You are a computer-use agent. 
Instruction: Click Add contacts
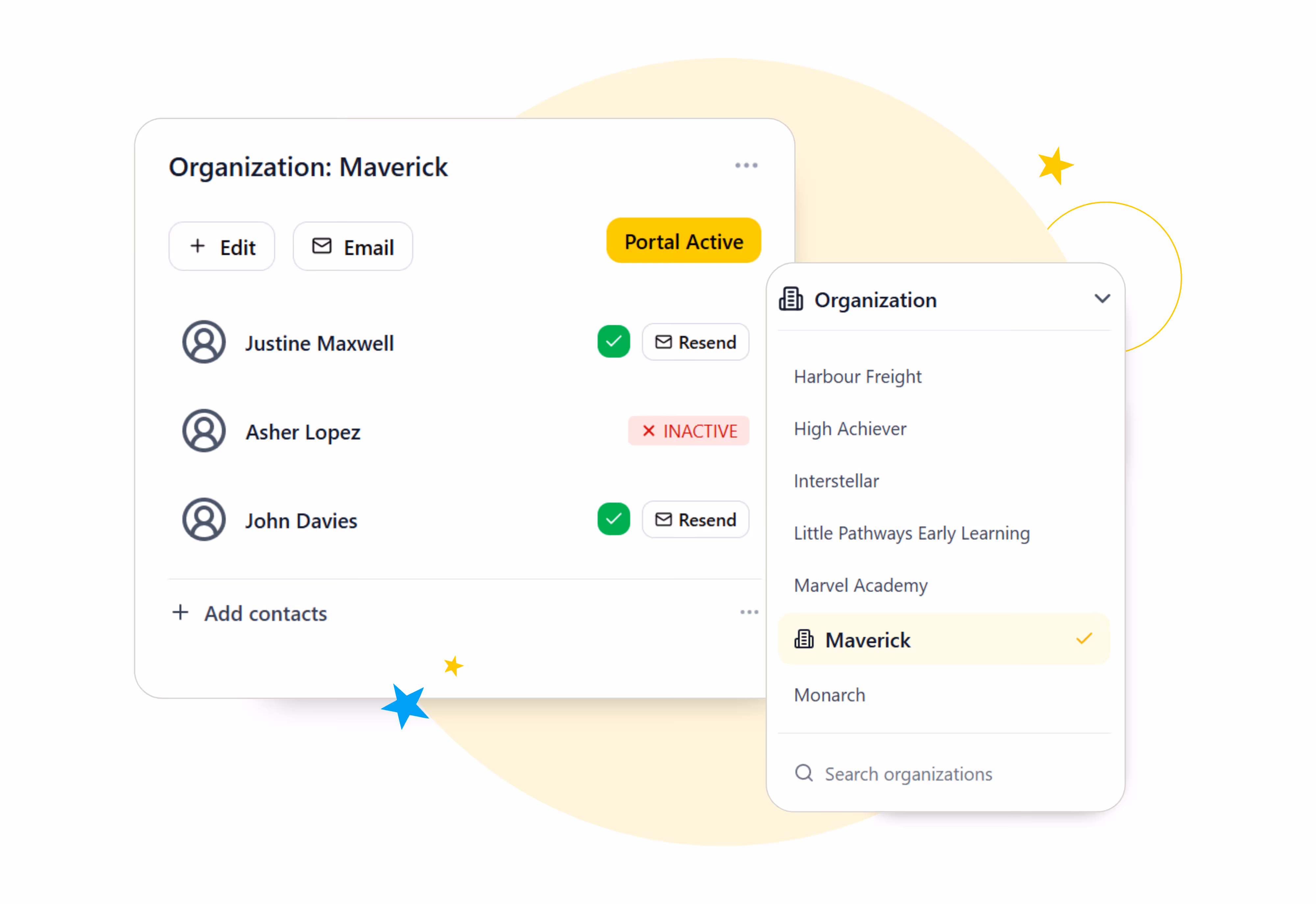[249, 614]
